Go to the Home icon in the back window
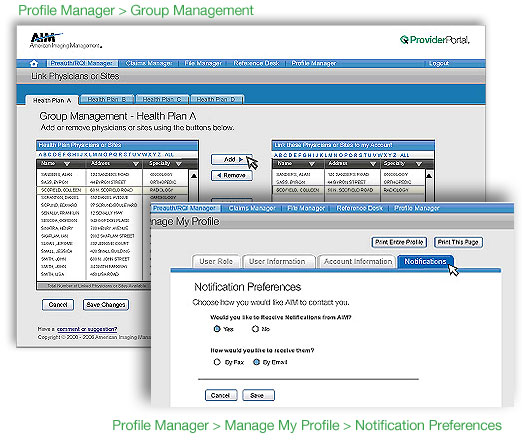The width and height of the screenshot is (522, 440). click(x=34, y=63)
